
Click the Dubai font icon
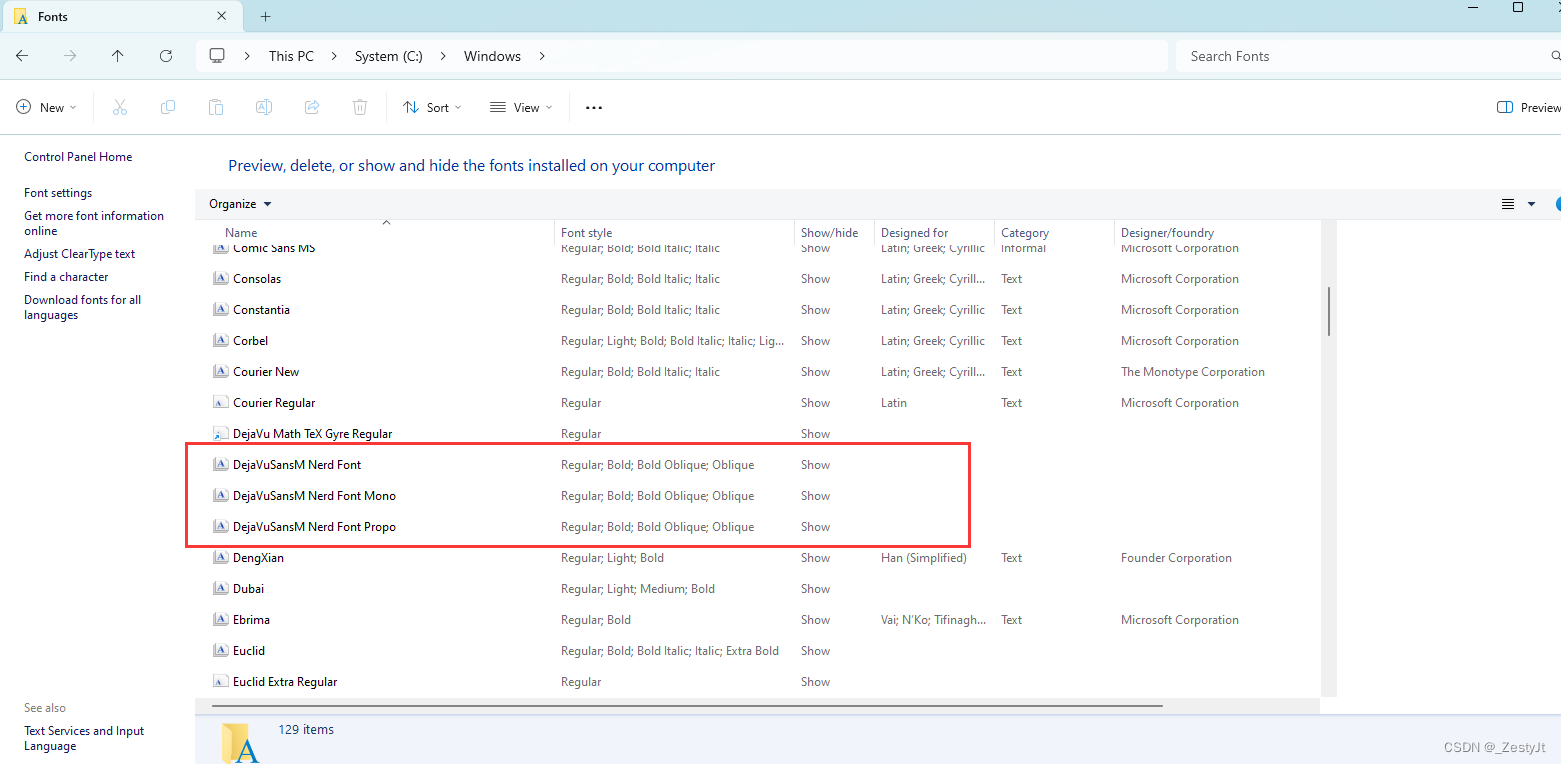[221, 589]
